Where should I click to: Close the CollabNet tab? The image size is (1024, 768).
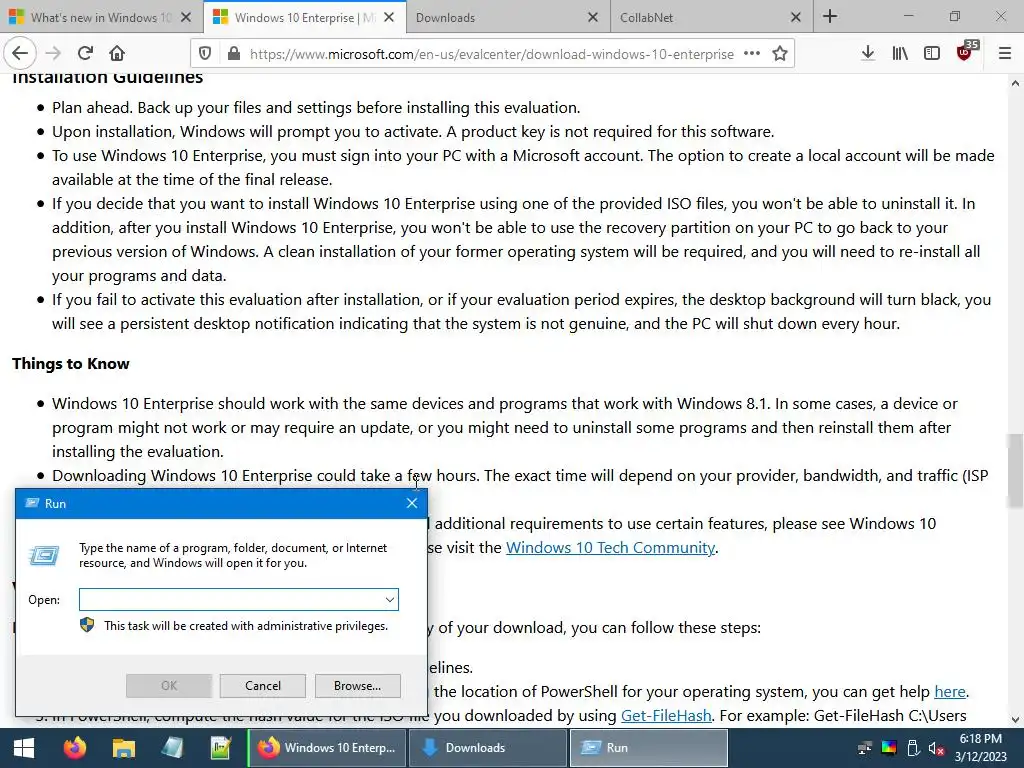(795, 18)
